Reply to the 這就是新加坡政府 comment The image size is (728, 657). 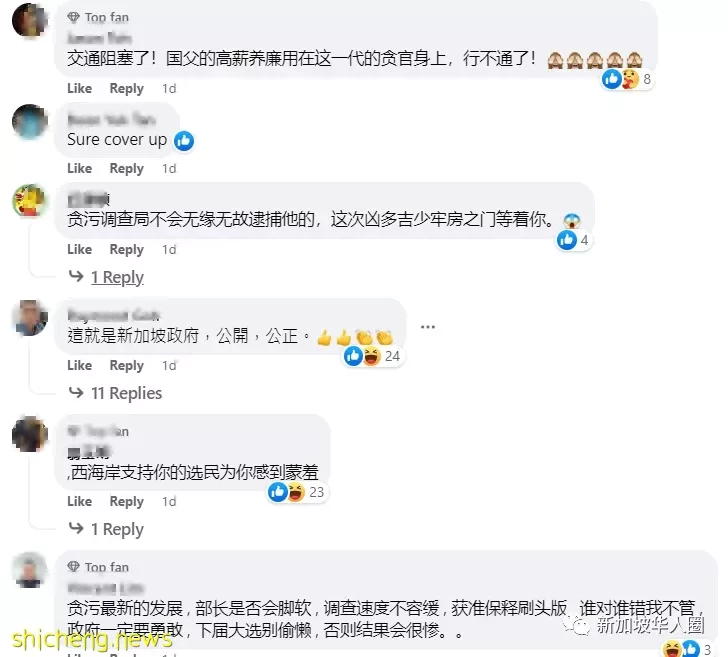tap(126, 365)
